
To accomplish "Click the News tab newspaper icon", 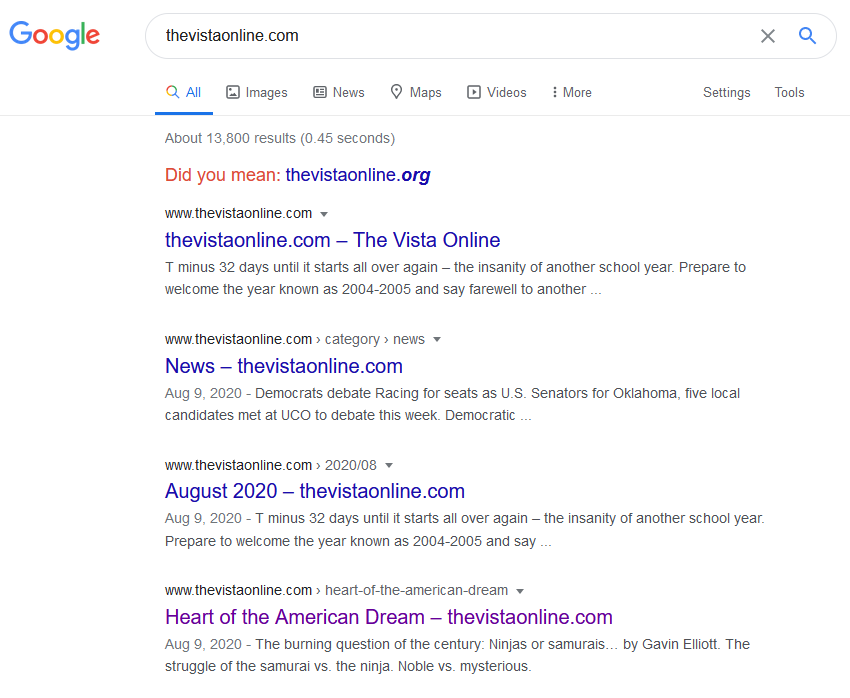I will point(320,92).
